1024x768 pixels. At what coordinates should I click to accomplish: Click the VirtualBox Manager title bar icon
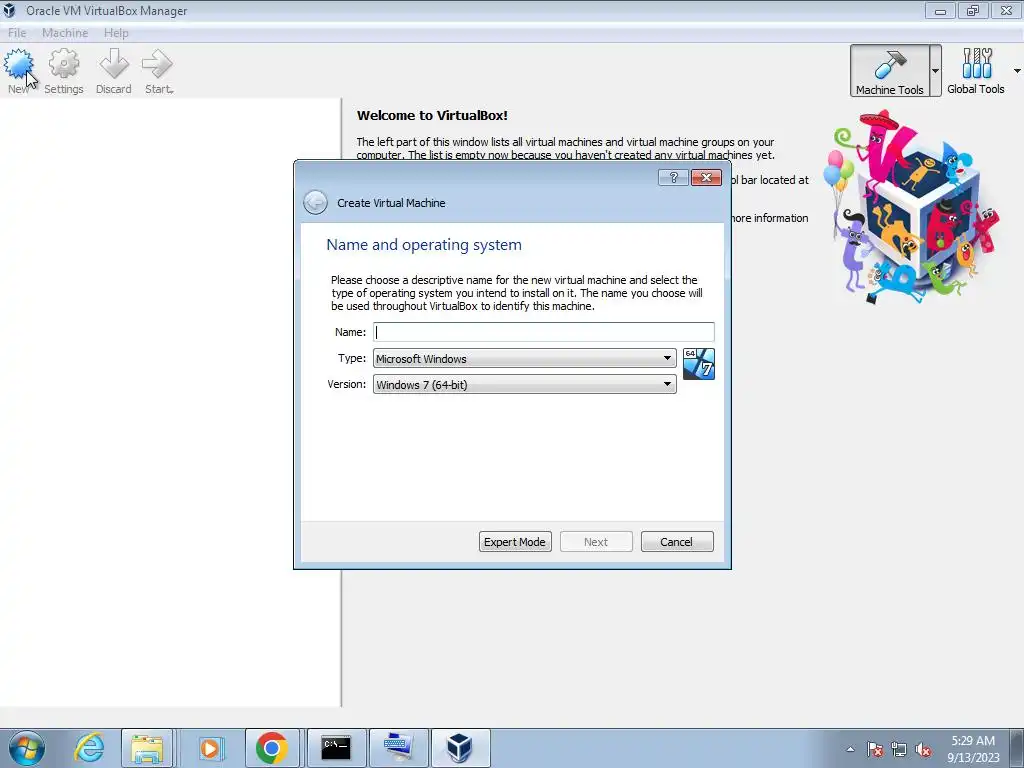click(9, 10)
